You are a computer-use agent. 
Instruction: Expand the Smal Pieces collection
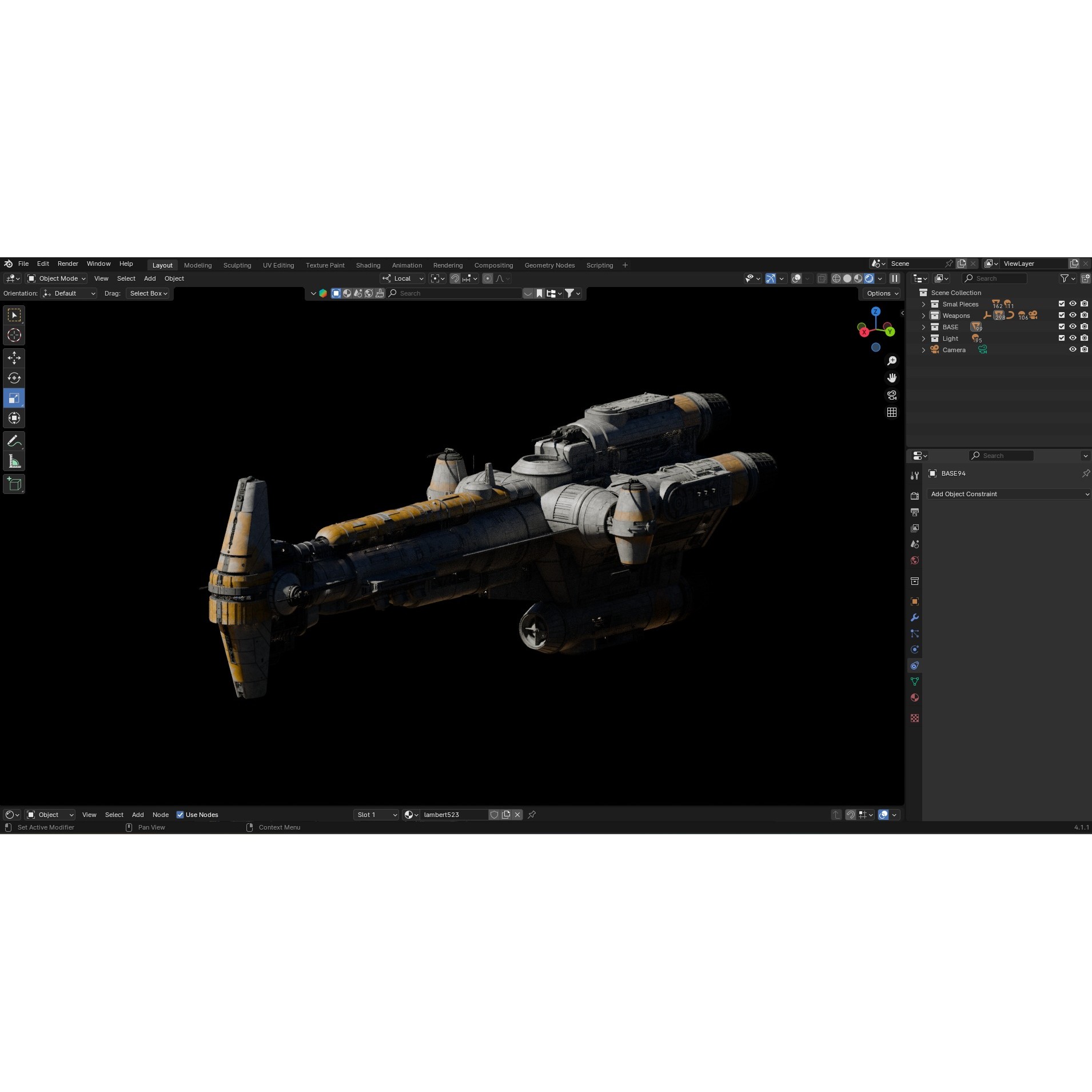click(x=923, y=304)
